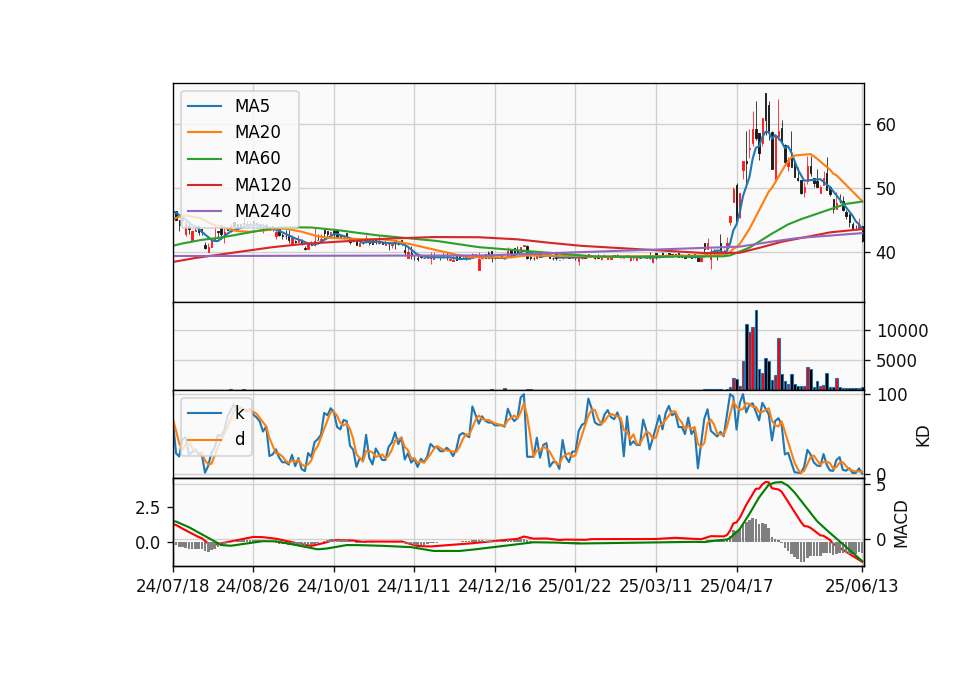This screenshot has height=690, width=960.
Task: Click the date label 24/10/01
Action: coord(334,586)
